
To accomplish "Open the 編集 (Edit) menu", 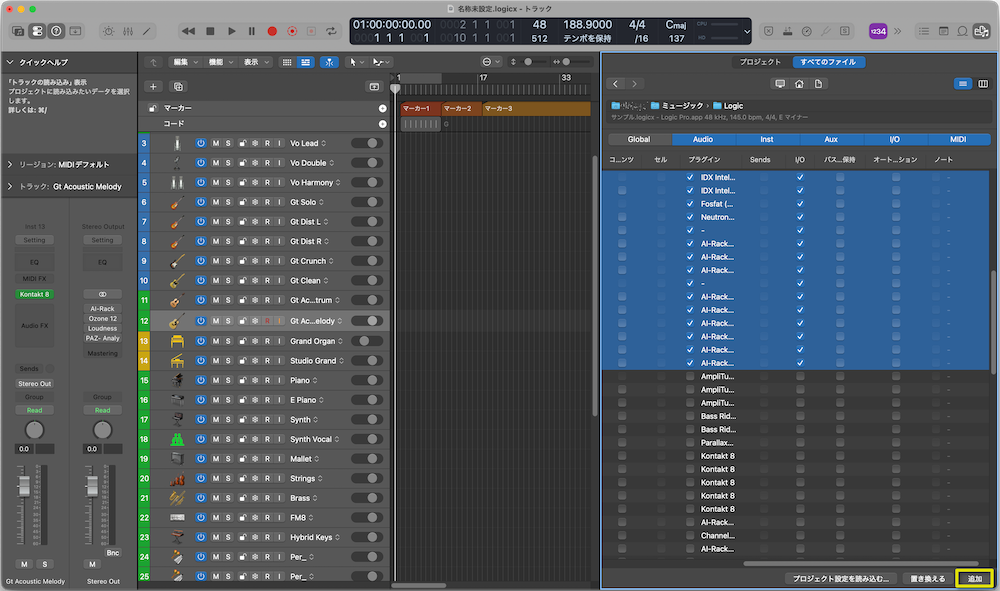I will click(186, 62).
